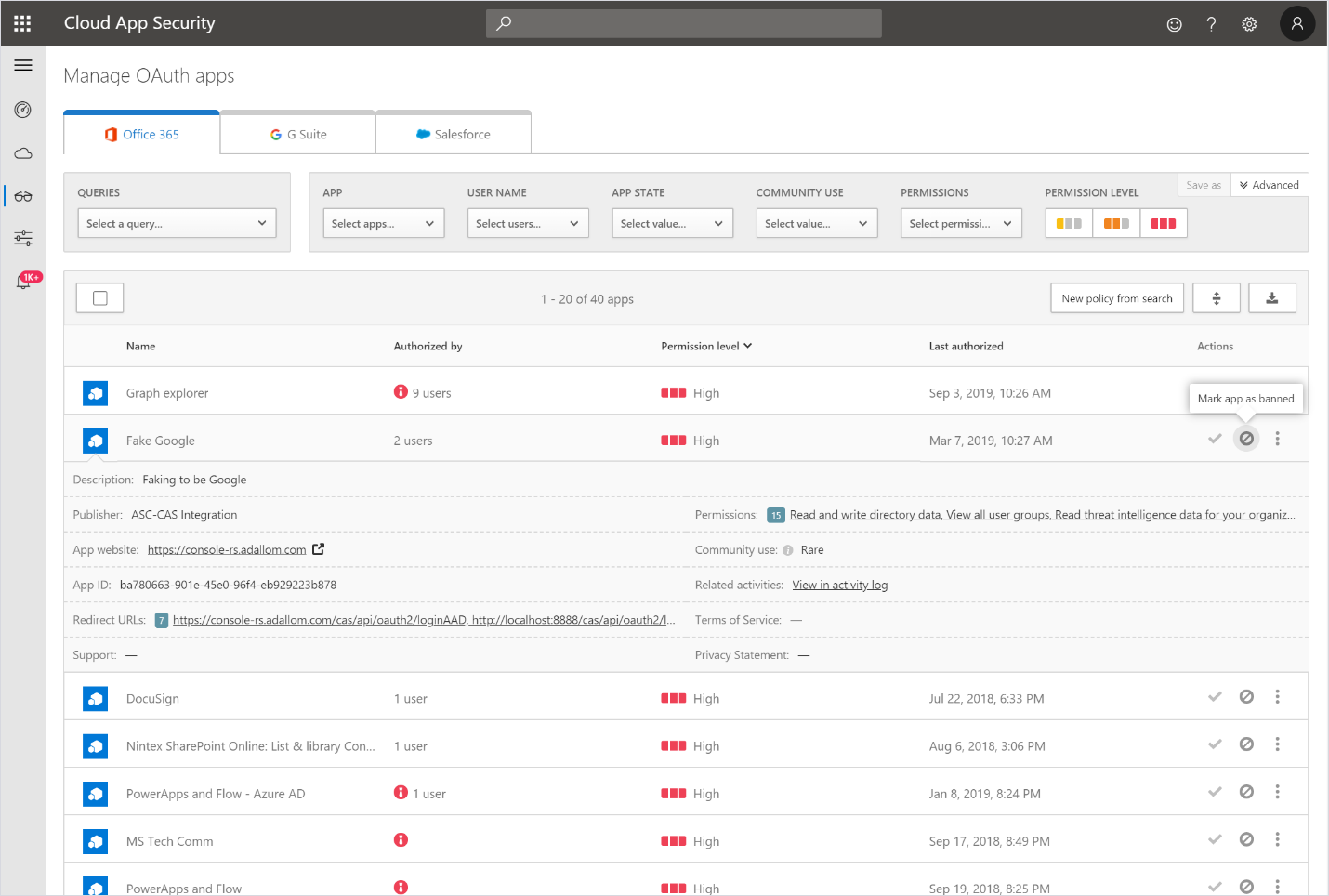The height and width of the screenshot is (896, 1329).
Task: Filter by medium permission level orange swatch
Action: pos(1115,223)
